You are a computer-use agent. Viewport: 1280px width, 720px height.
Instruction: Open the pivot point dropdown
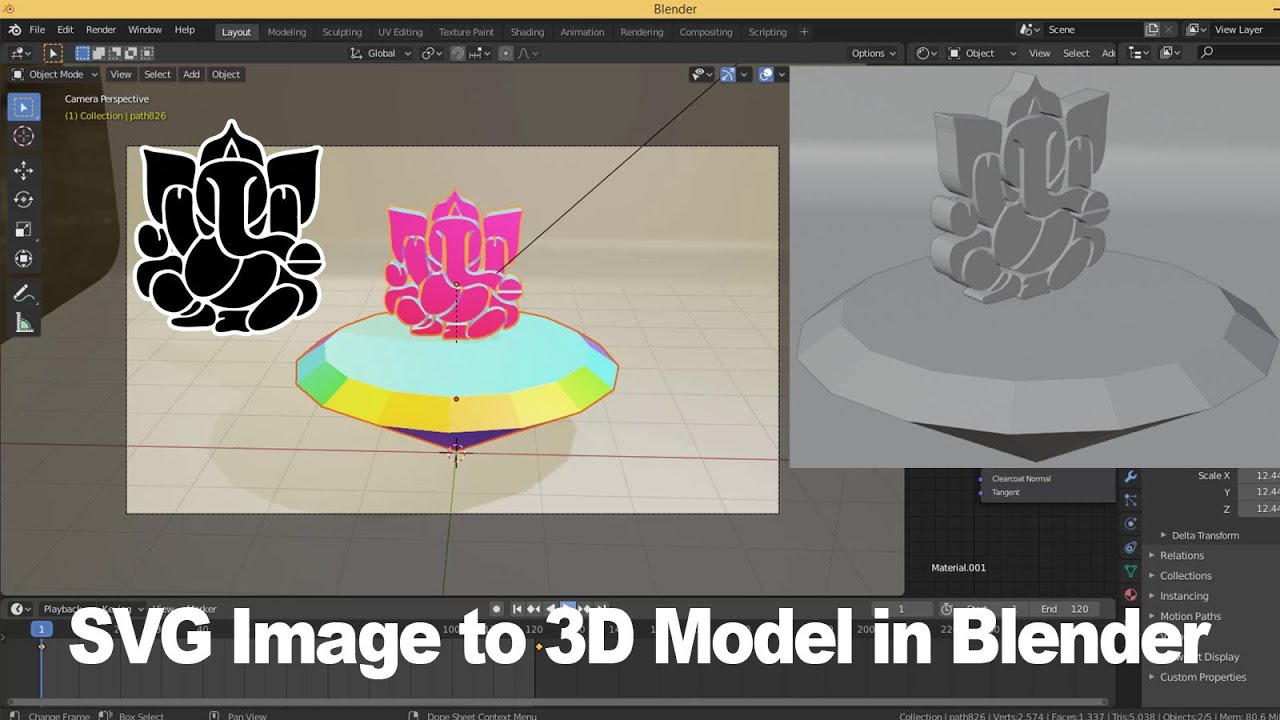(432, 53)
